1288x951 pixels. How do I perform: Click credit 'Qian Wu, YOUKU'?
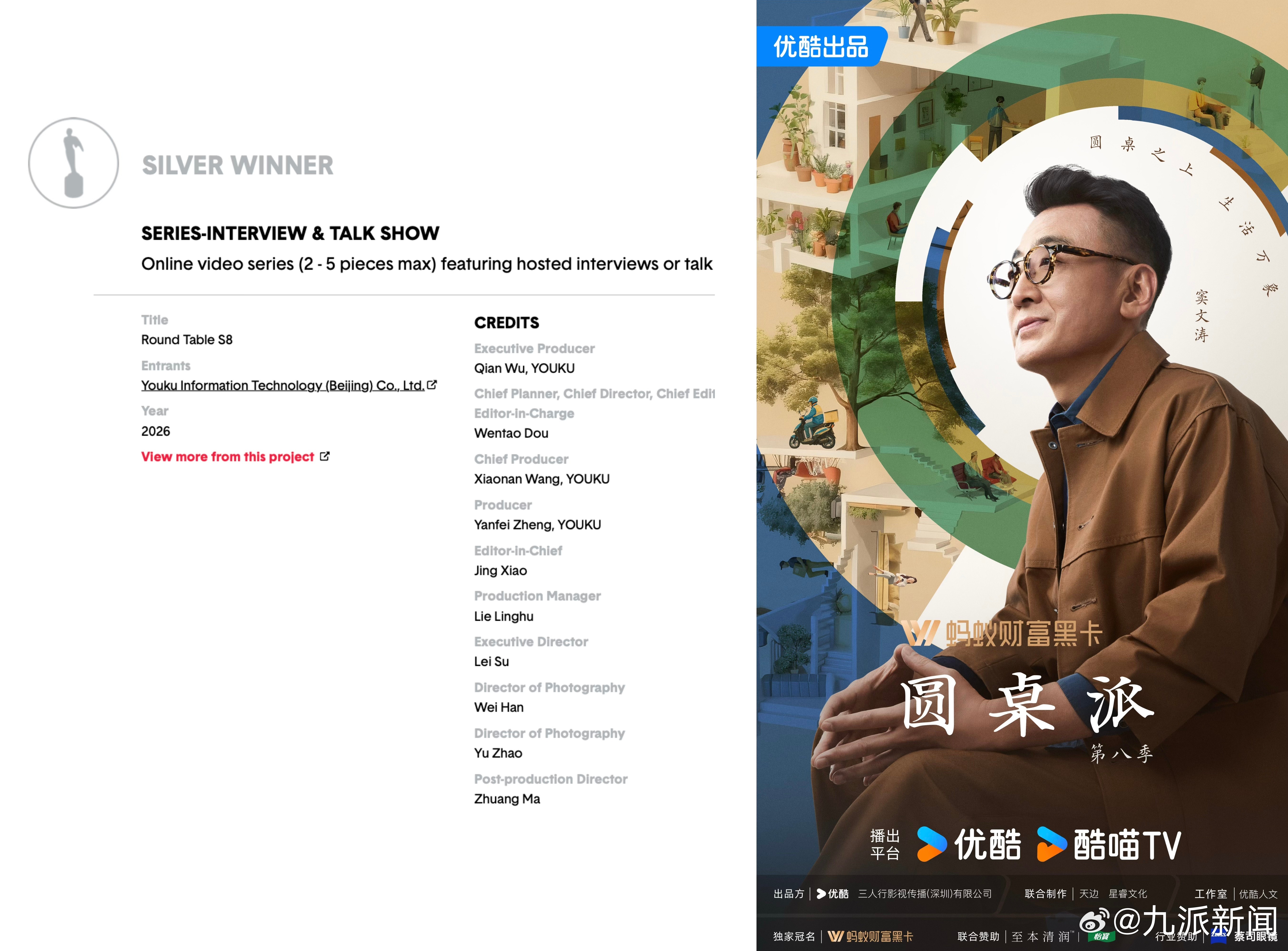click(524, 368)
